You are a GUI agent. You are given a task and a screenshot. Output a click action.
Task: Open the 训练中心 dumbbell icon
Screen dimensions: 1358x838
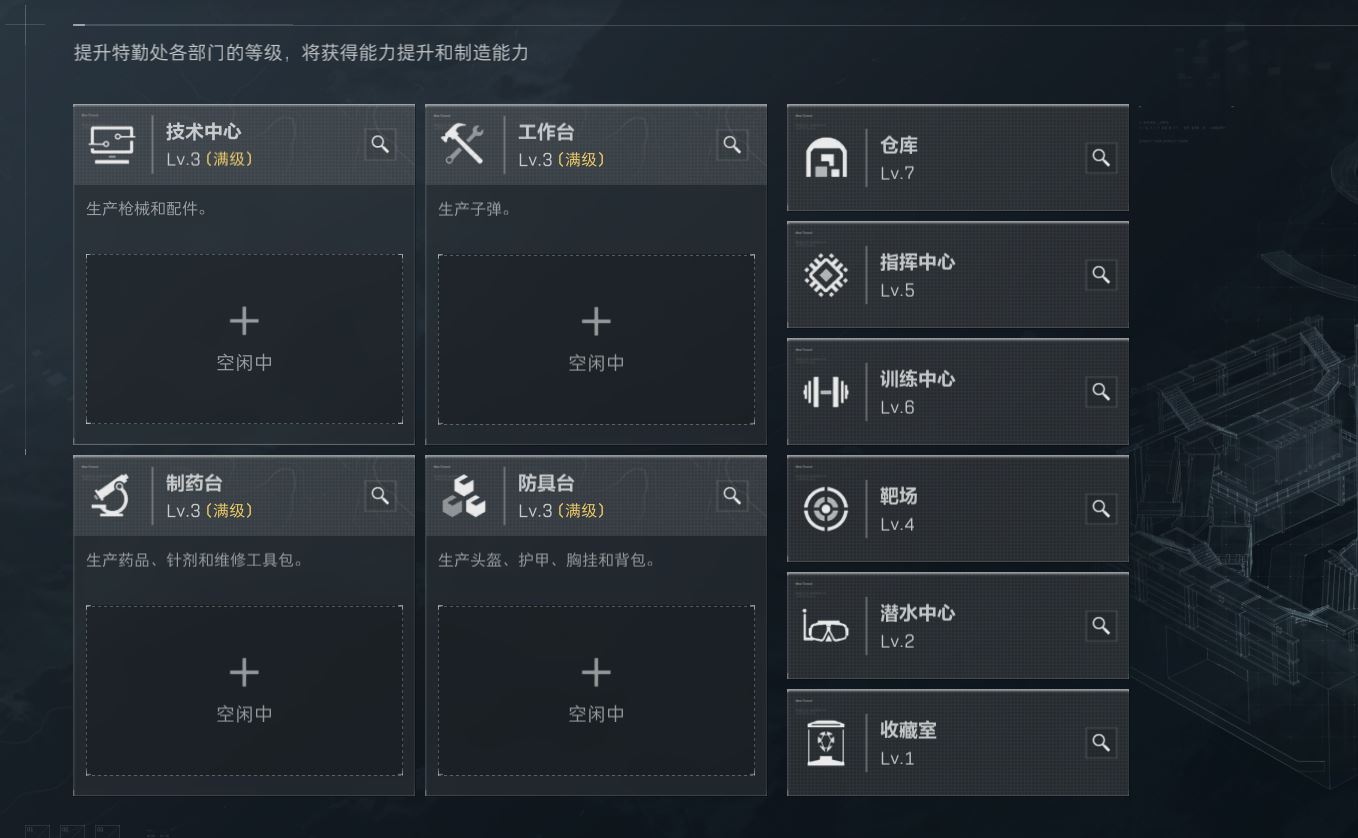pos(826,392)
